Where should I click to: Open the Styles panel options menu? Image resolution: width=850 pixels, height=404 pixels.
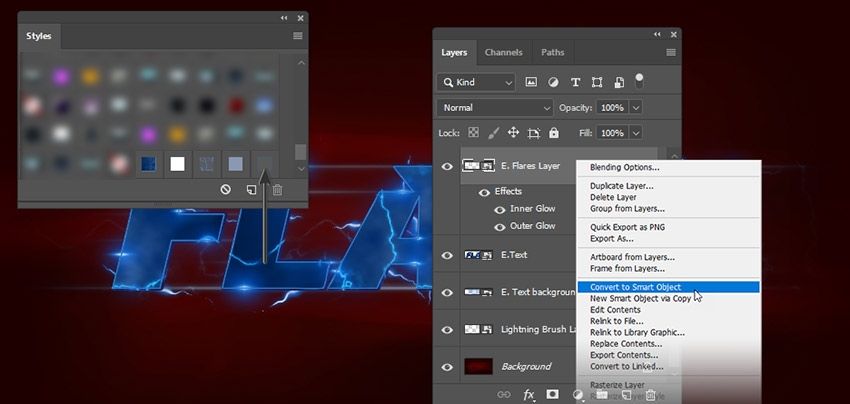tap(298, 36)
